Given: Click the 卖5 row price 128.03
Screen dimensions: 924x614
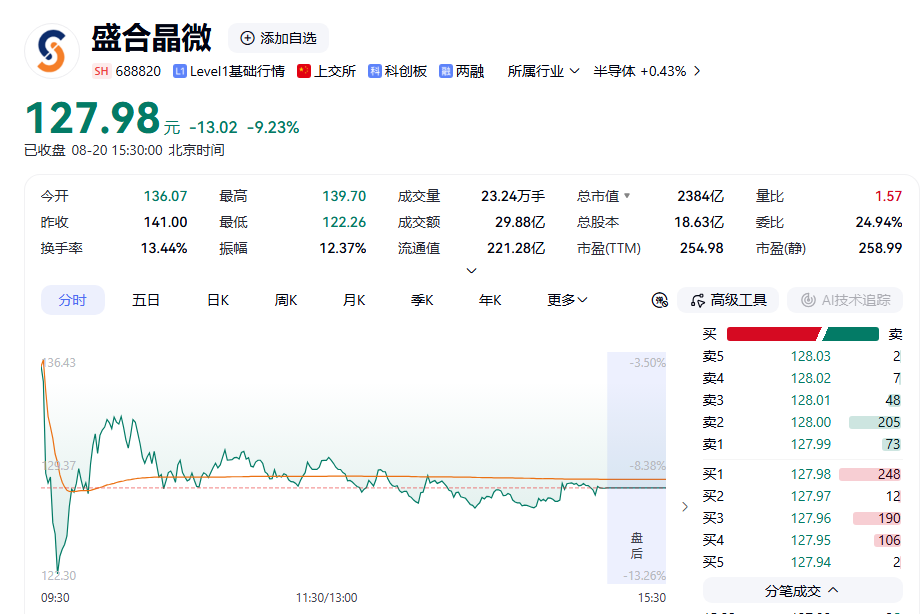Looking at the screenshot, I should coord(811,356).
